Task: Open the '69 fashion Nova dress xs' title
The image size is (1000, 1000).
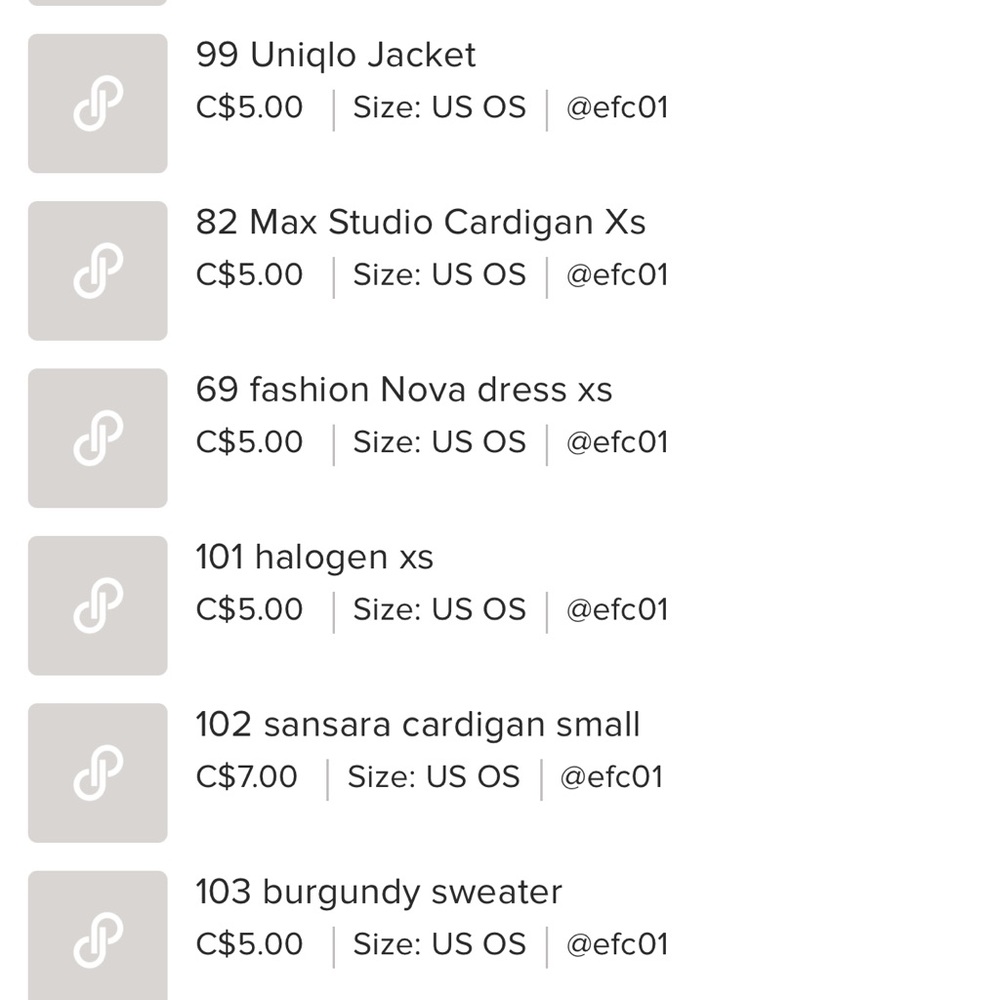Action: coord(404,390)
